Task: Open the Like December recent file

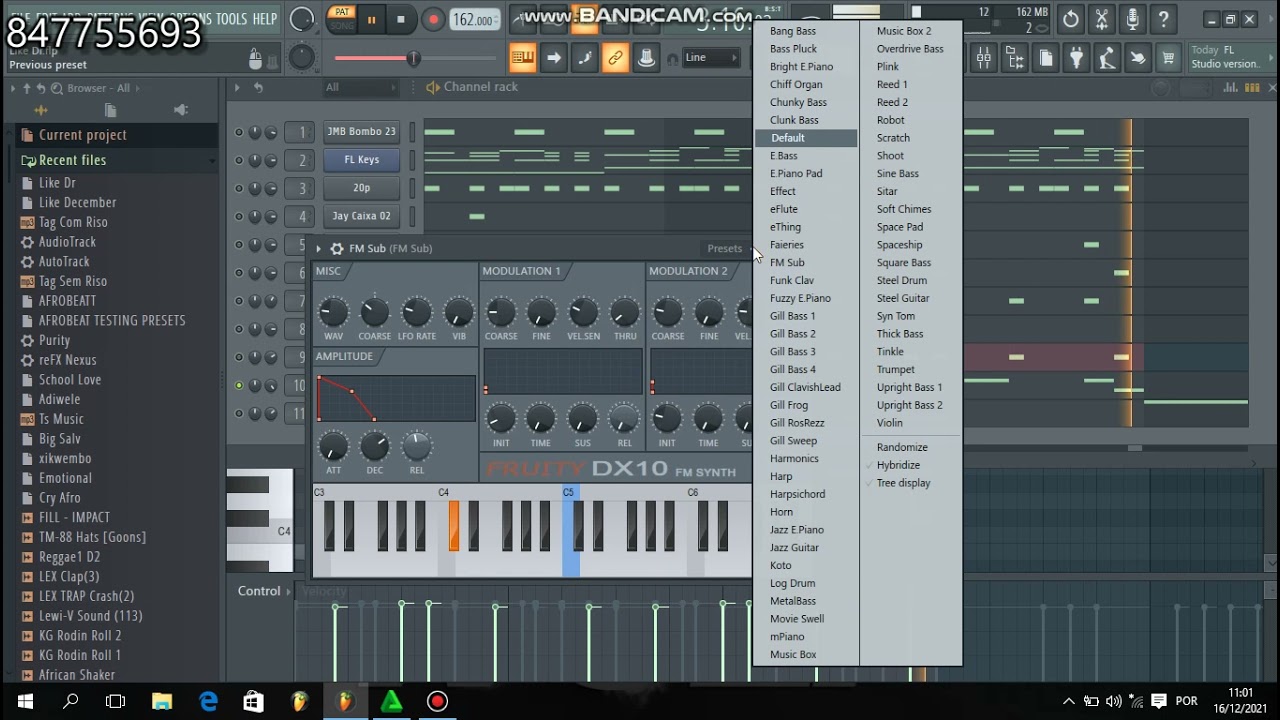Action: click(x=77, y=202)
